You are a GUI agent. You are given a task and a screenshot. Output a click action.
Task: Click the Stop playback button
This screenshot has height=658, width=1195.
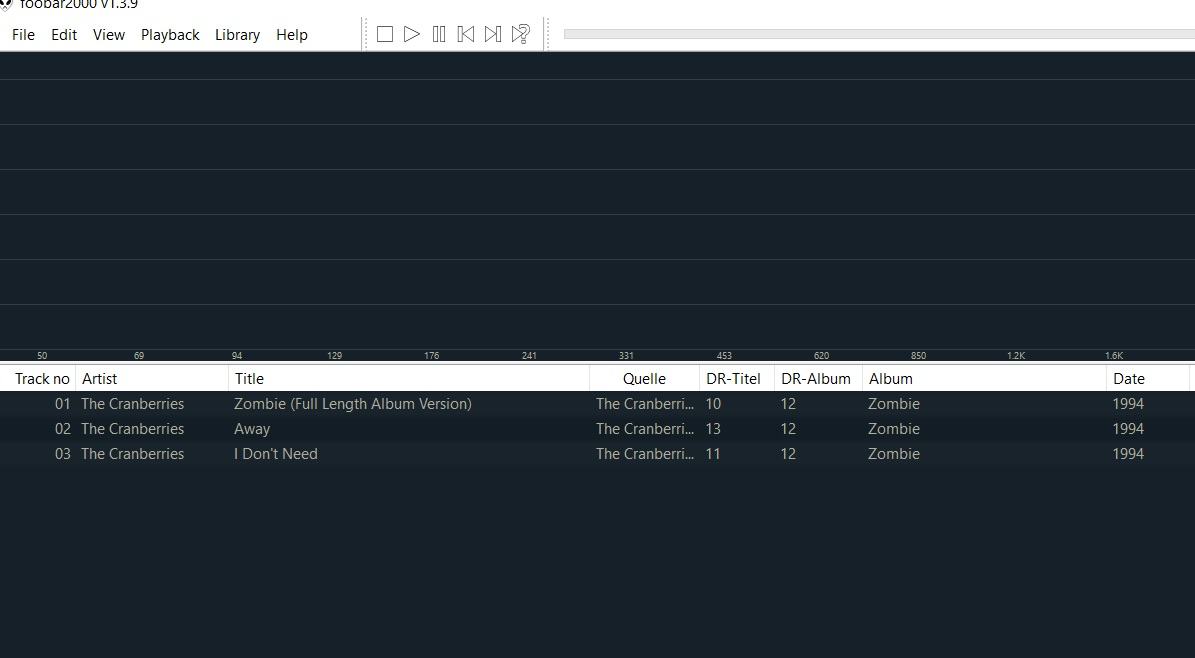point(385,34)
